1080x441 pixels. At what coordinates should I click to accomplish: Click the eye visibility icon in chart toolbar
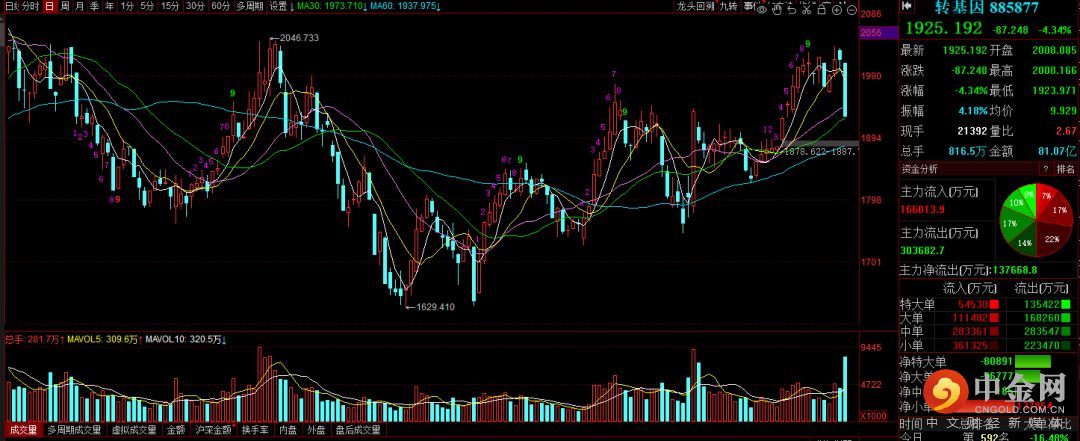pyautogui.click(x=761, y=10)
